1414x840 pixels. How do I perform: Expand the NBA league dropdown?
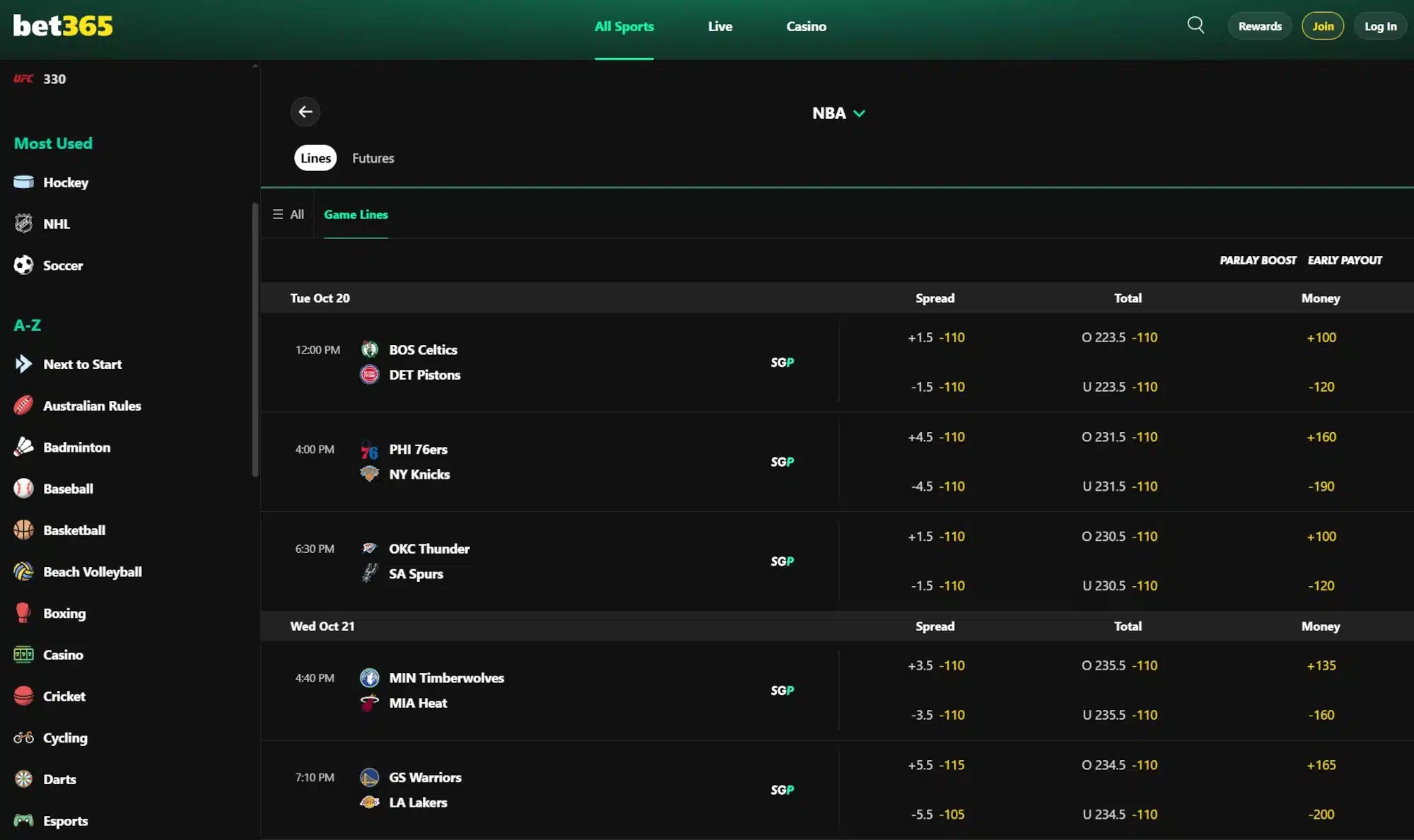[839, 113]
